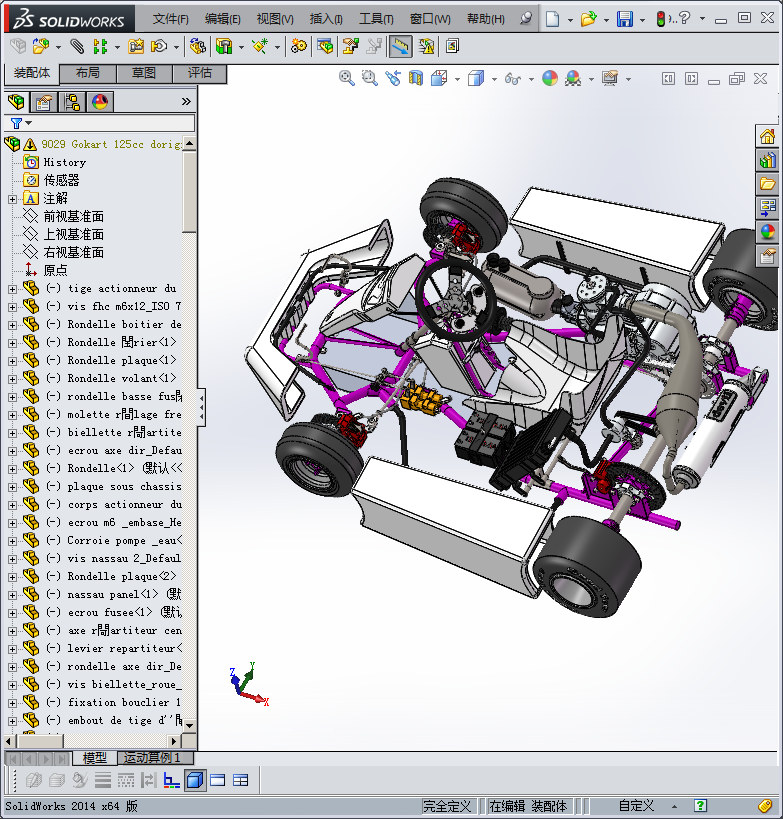783x819 pixels.
Task: Click the Linear Component Pattern icon
Action: click(x=100, y=46)
